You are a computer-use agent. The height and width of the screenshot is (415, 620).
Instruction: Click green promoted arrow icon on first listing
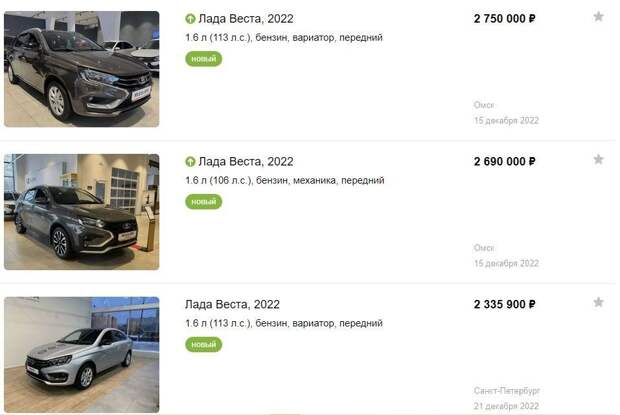pyautogui.click(x=190, y=19)
